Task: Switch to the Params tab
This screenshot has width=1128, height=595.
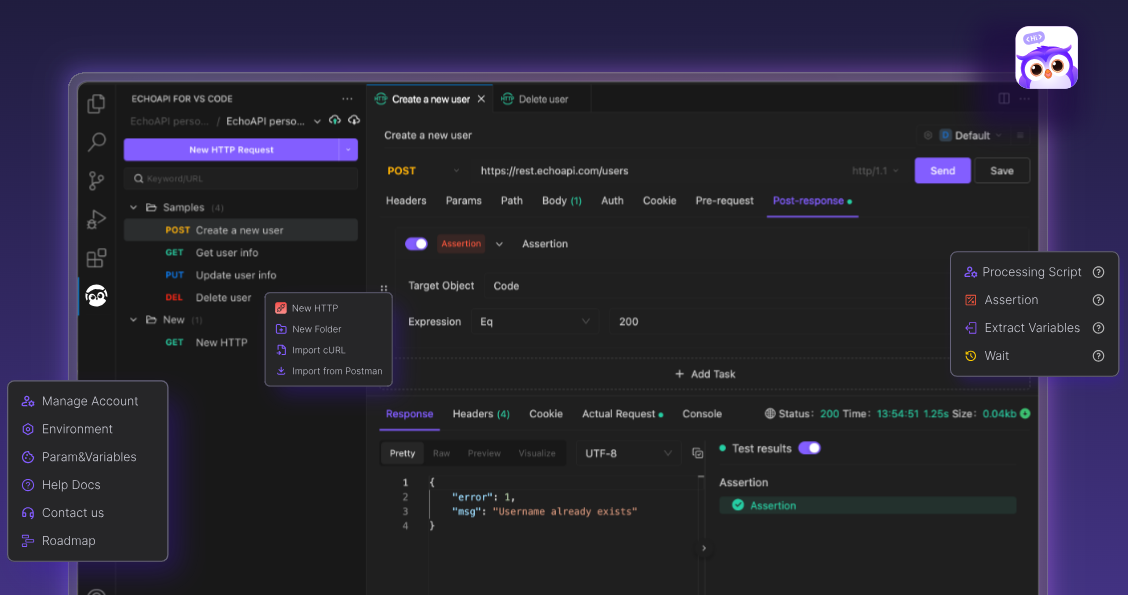Action: coord(463,201)
